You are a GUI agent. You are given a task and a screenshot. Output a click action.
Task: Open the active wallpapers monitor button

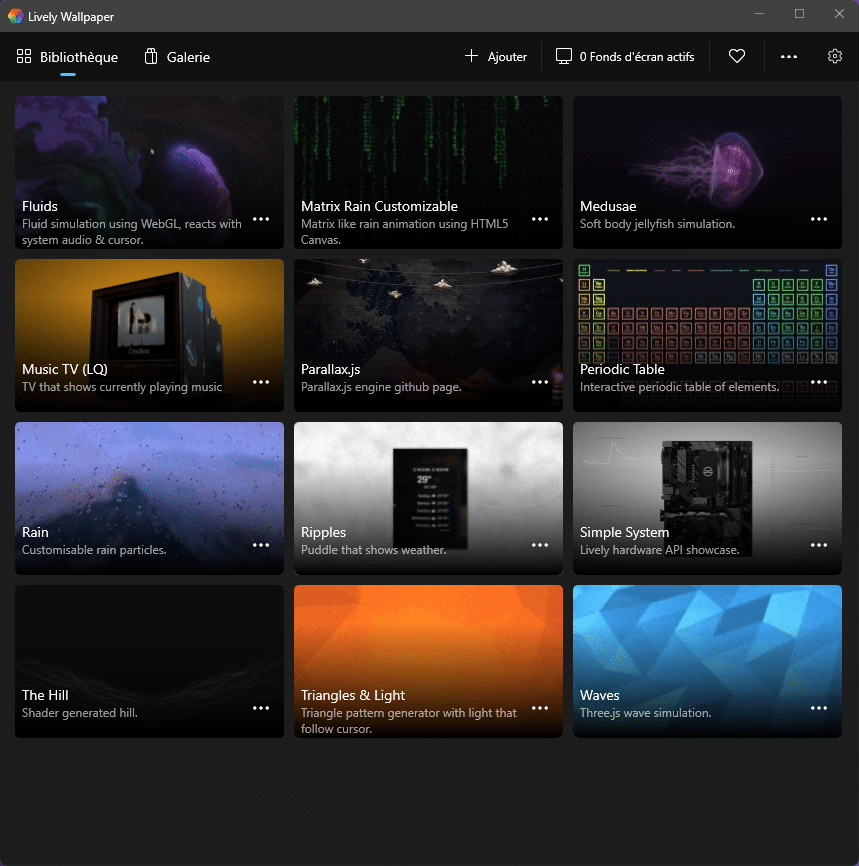point(625,57)
